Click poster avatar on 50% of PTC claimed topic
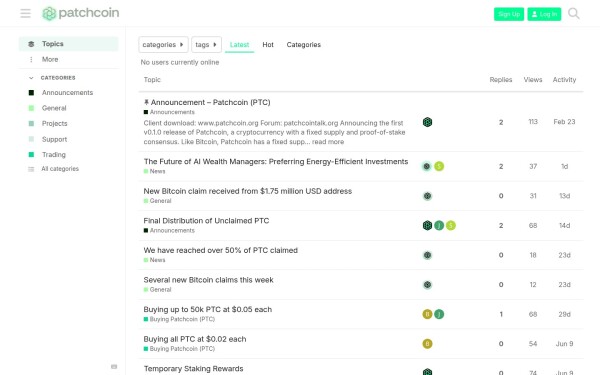The height and width of the screenshot is (375, 600). click(x=427, y=255)
